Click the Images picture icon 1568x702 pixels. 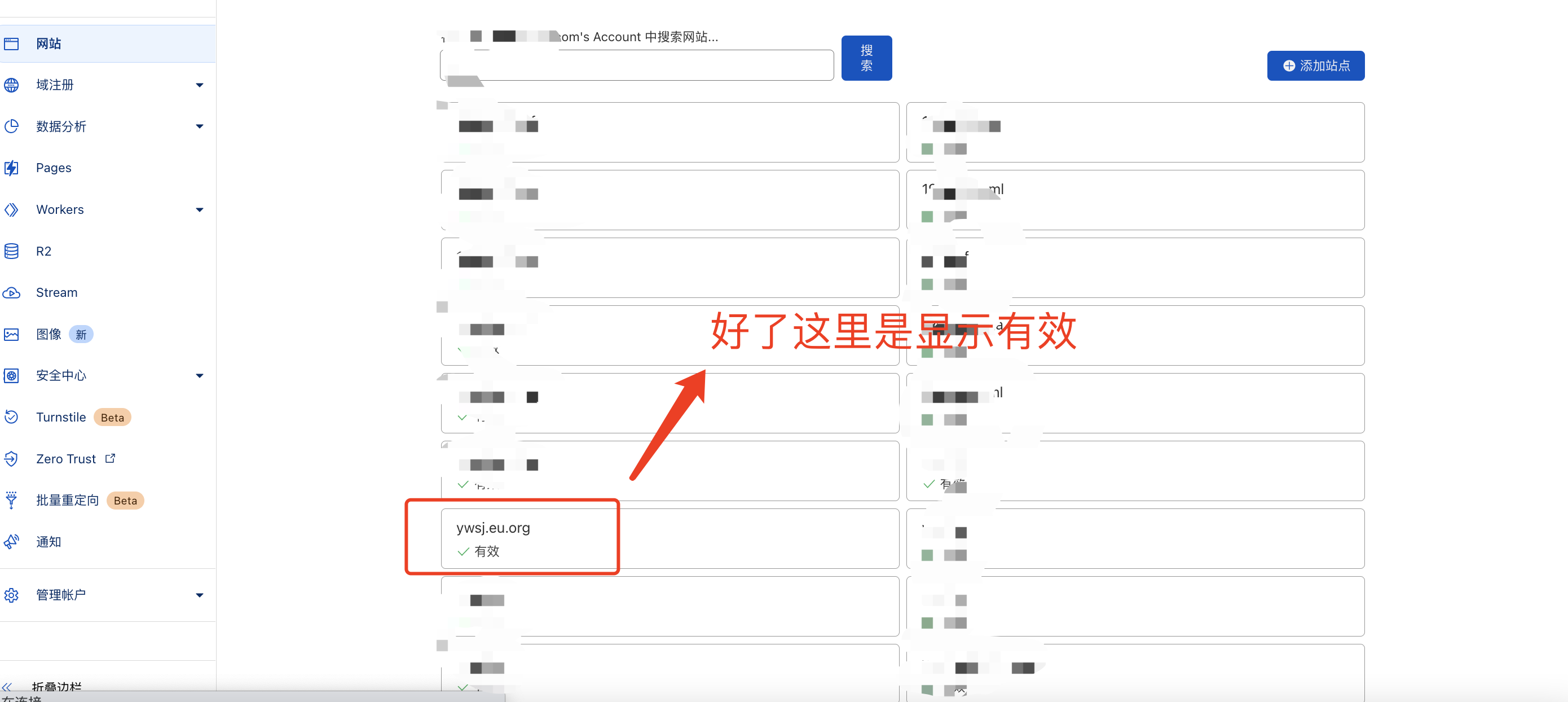click(12, 334)
